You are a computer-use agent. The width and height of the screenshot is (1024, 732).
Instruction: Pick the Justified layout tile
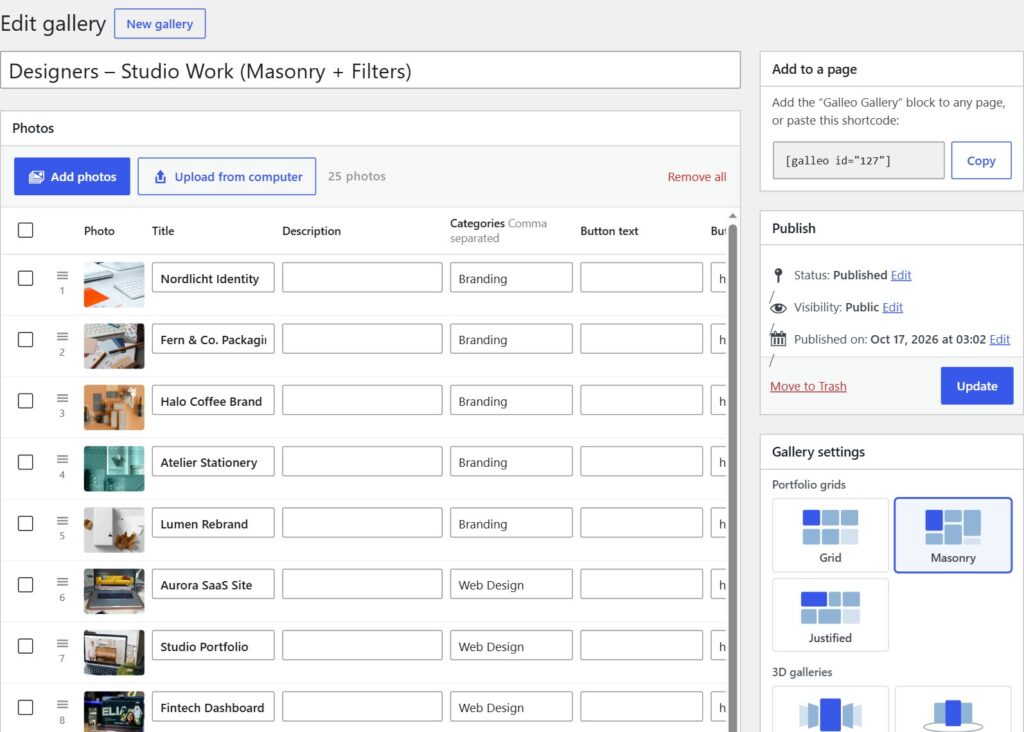point(830,614)
